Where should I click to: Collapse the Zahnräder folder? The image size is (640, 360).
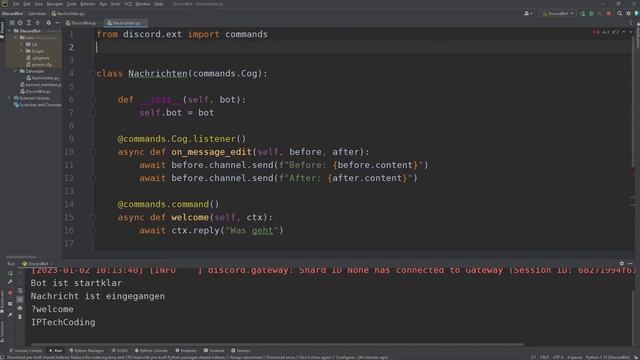point(16,71)
